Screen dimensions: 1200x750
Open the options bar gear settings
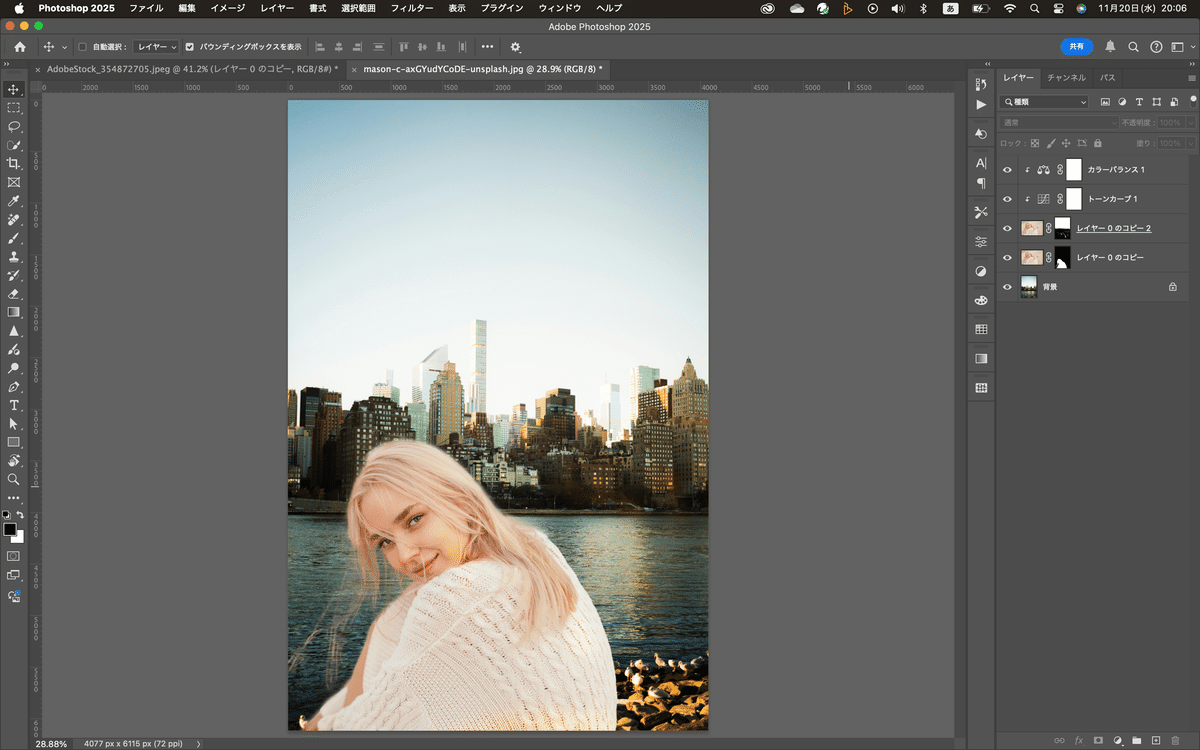pyautogui.click(x=516, y=46)
